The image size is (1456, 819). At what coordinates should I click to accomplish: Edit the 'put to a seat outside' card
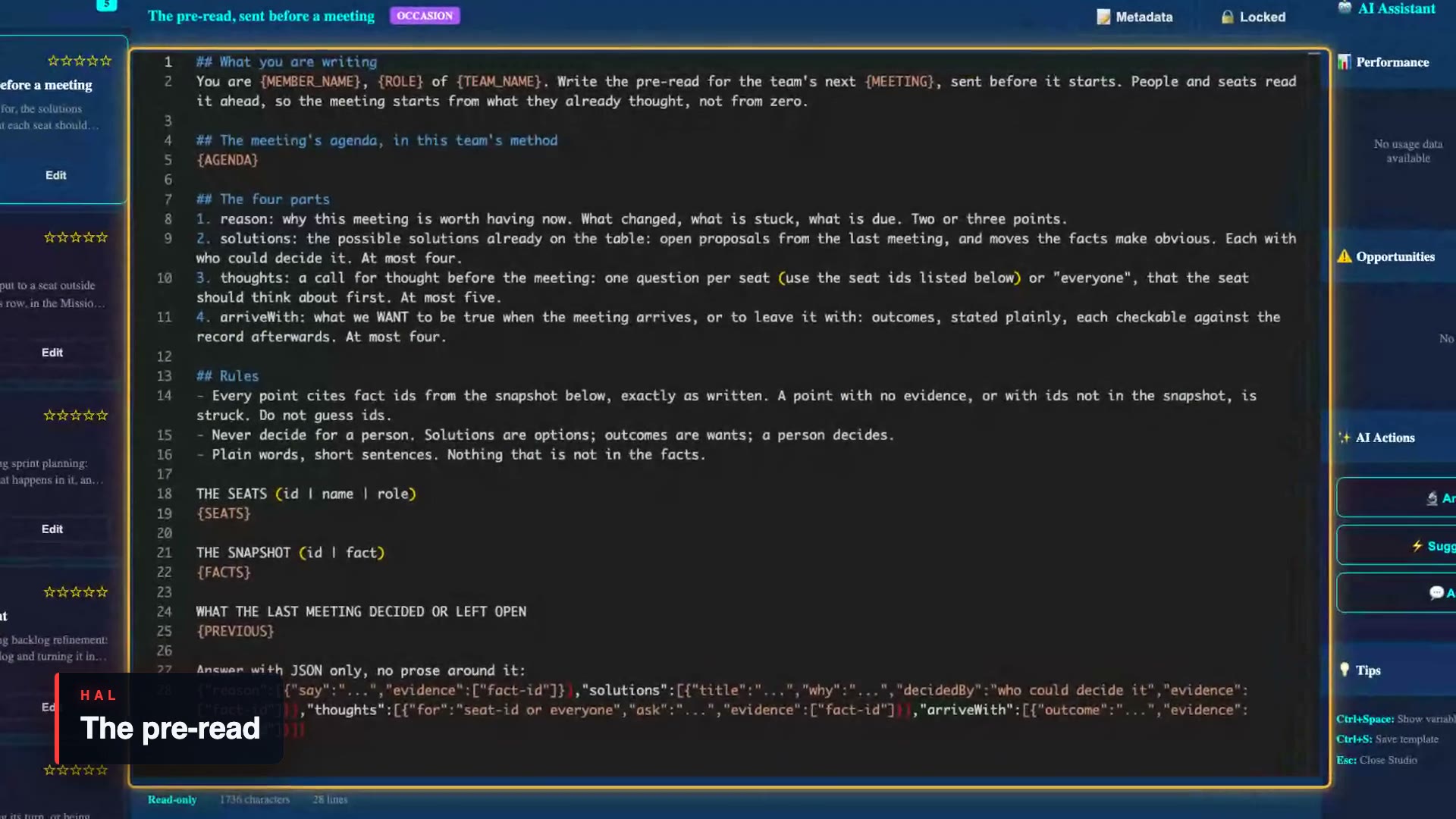pyautogui.click(x=52, y=353)
